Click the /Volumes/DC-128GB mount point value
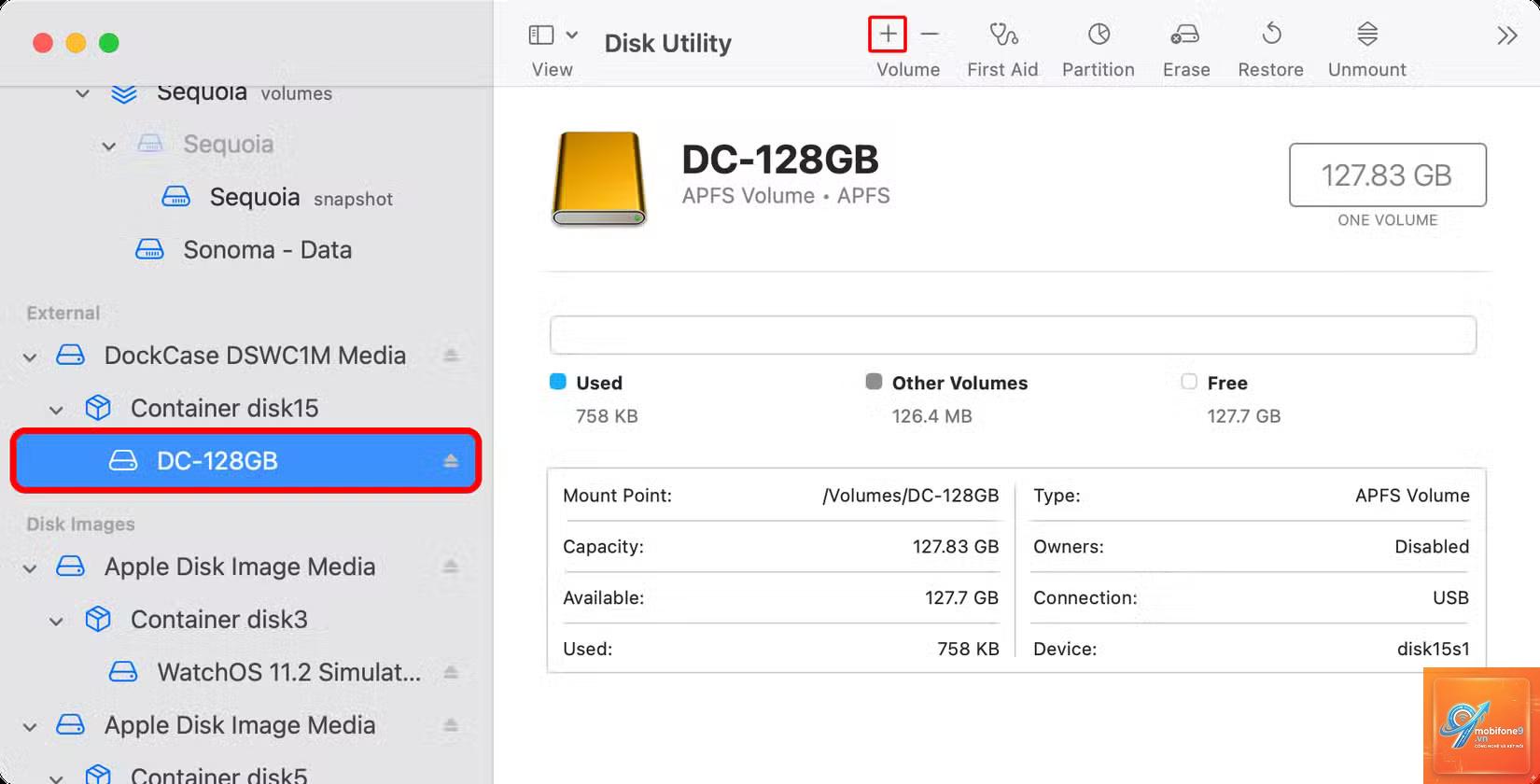Image resolution: width=1540 pixels, height=784 pixels. [910, 496]
